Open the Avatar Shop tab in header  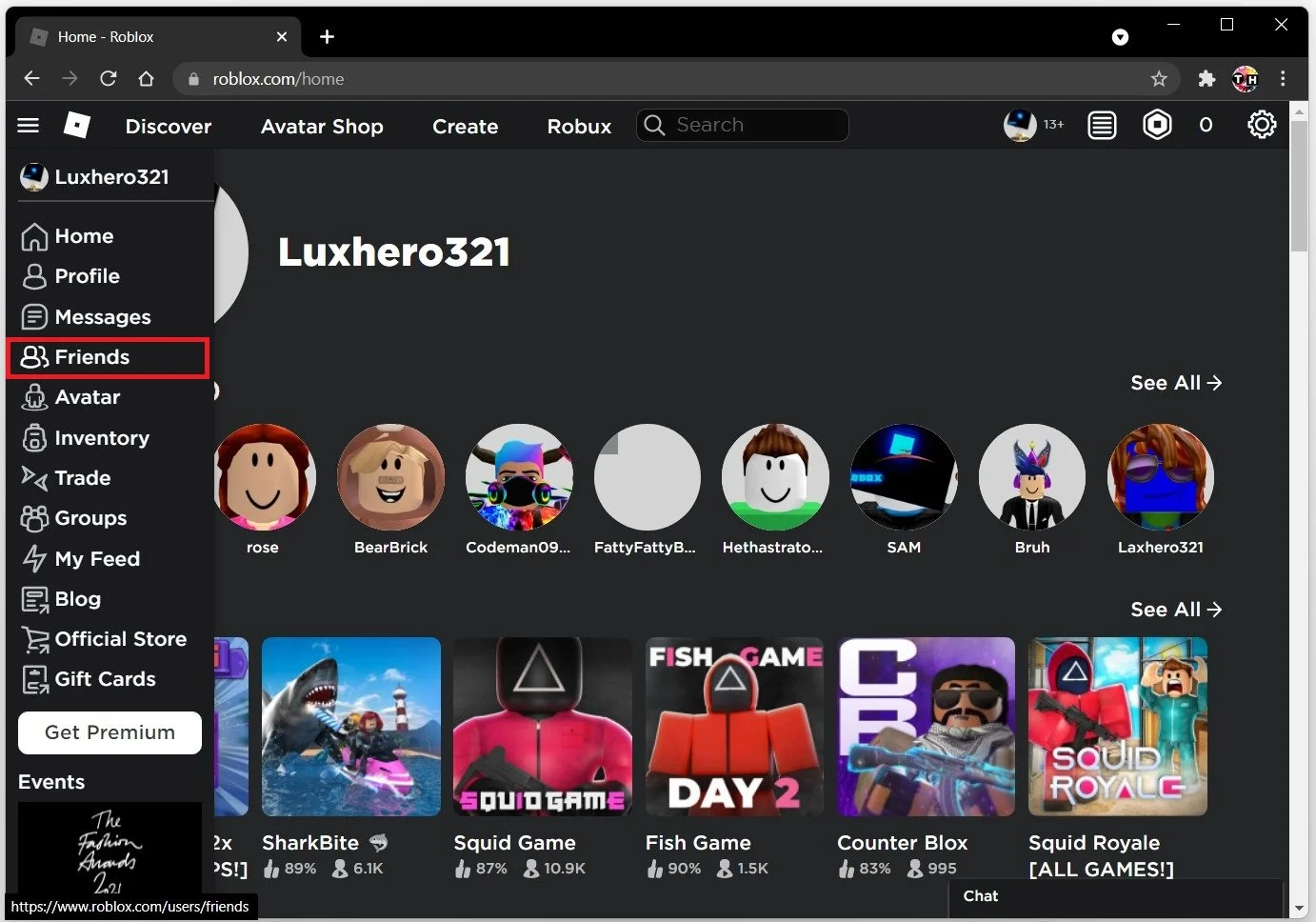[322, 126]
